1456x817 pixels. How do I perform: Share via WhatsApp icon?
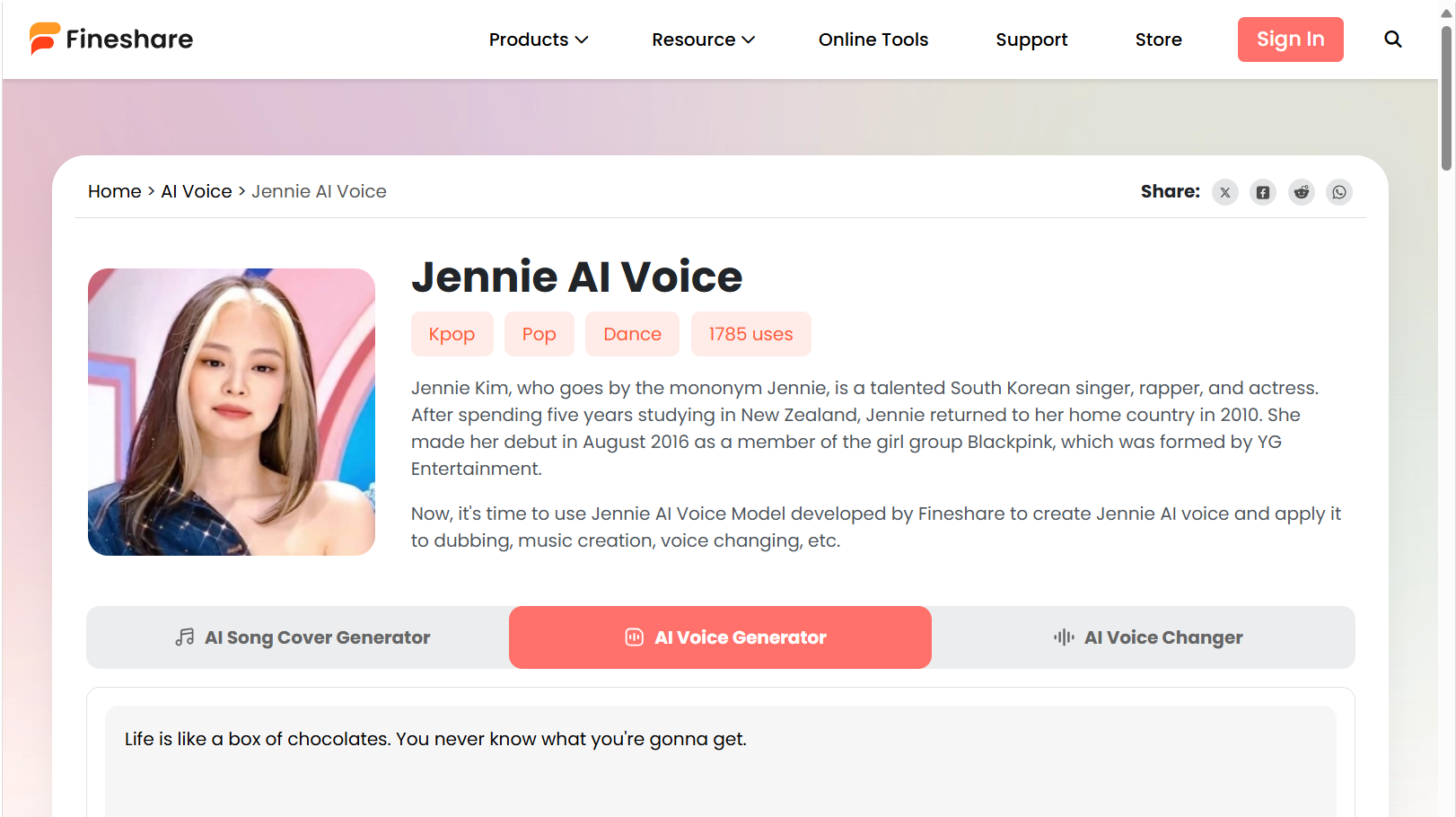[1339, 192]
